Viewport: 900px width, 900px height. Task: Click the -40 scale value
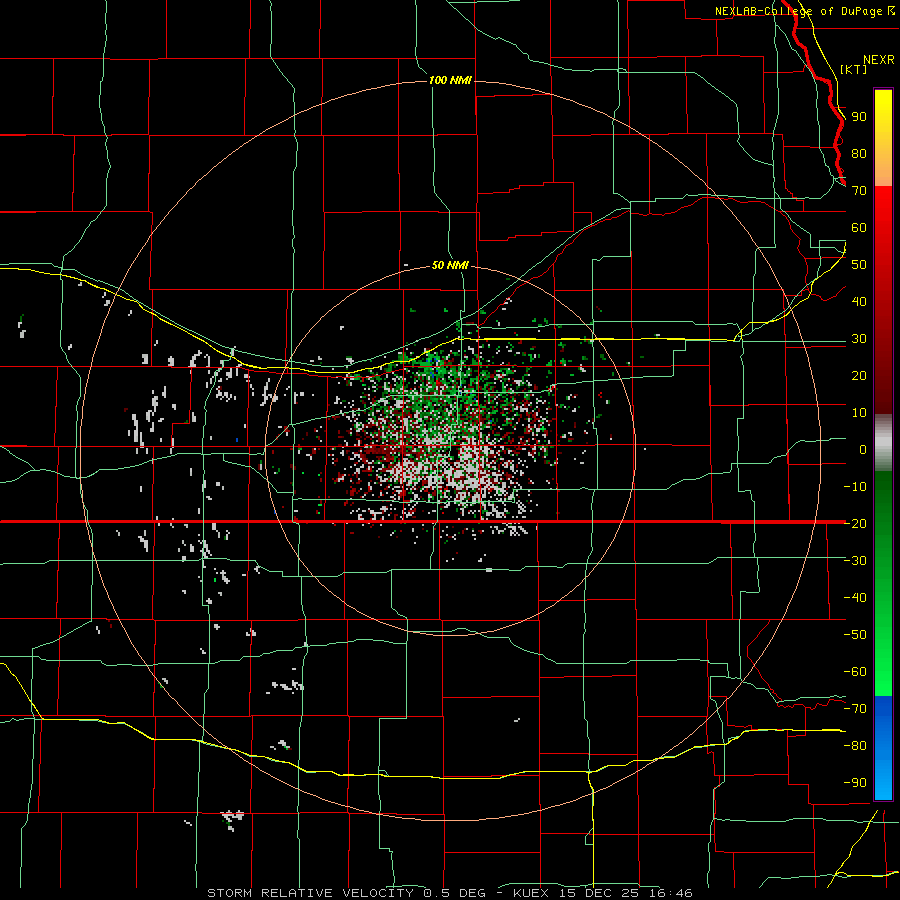[x=855, y=598]
